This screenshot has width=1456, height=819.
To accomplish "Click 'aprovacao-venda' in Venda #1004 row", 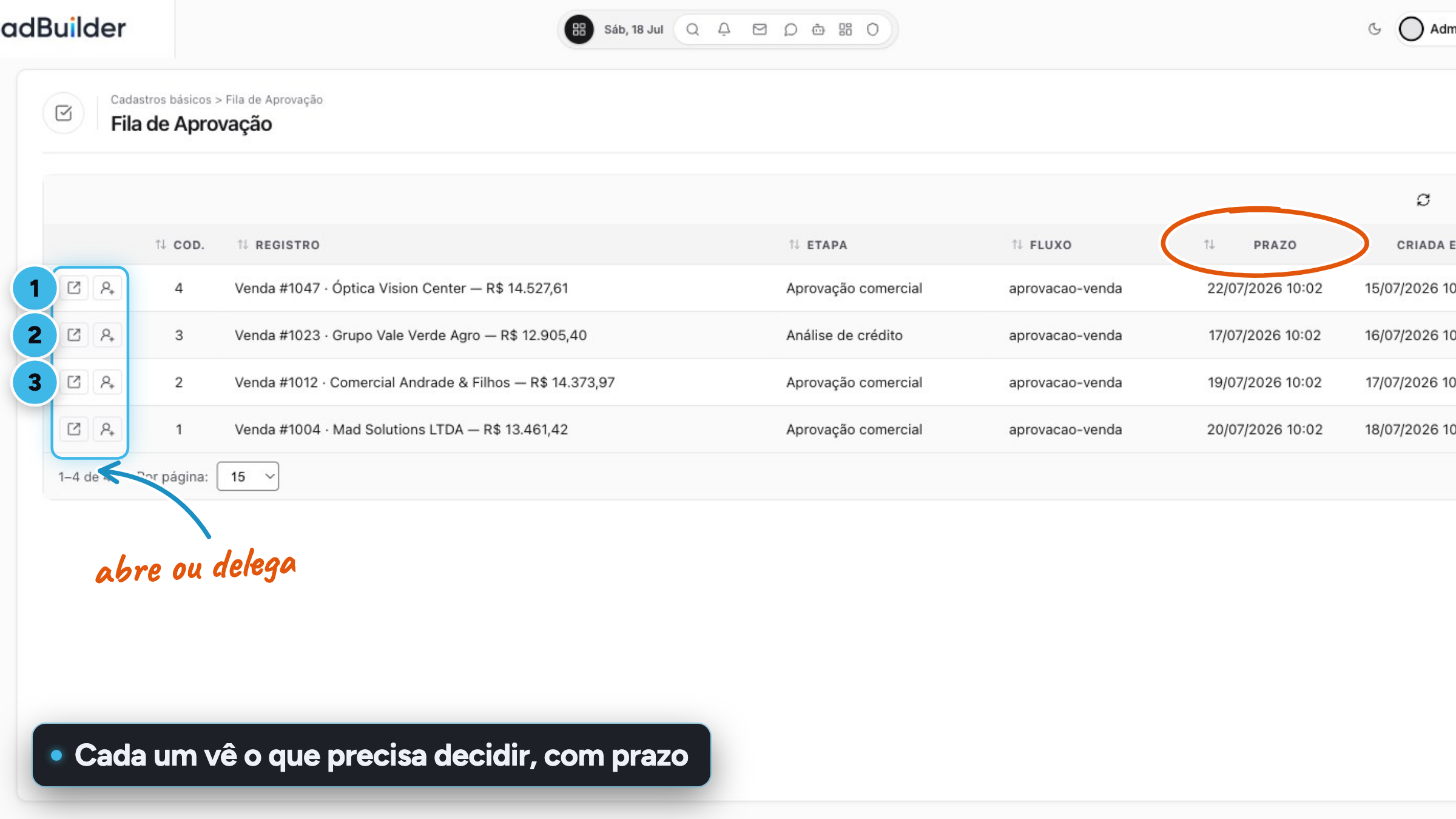I will pos(1065,430).
